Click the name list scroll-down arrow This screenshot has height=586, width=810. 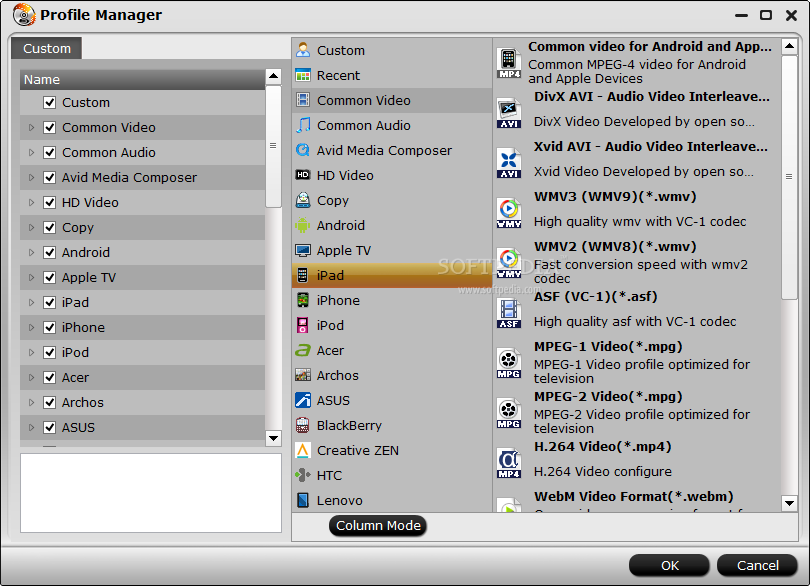(x=273, y=439)
